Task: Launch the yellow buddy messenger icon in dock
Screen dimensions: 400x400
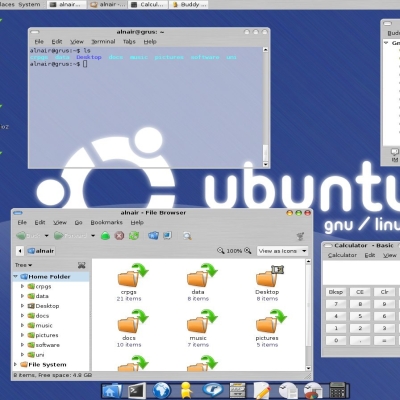Action: [186, 391]
